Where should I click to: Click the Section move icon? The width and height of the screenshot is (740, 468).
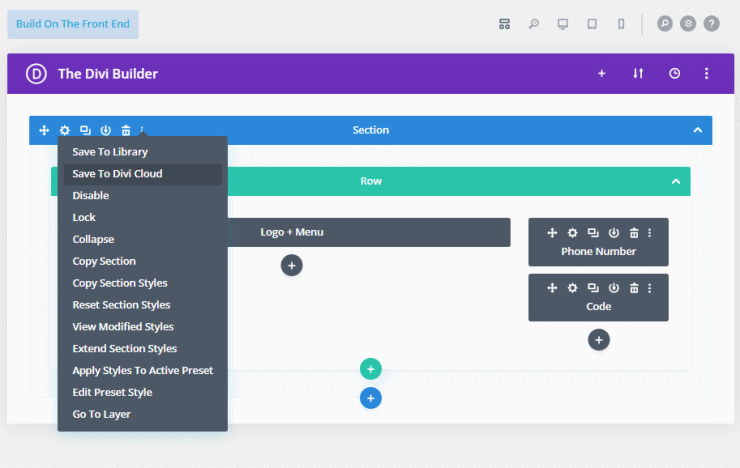[x=44, y=130]
